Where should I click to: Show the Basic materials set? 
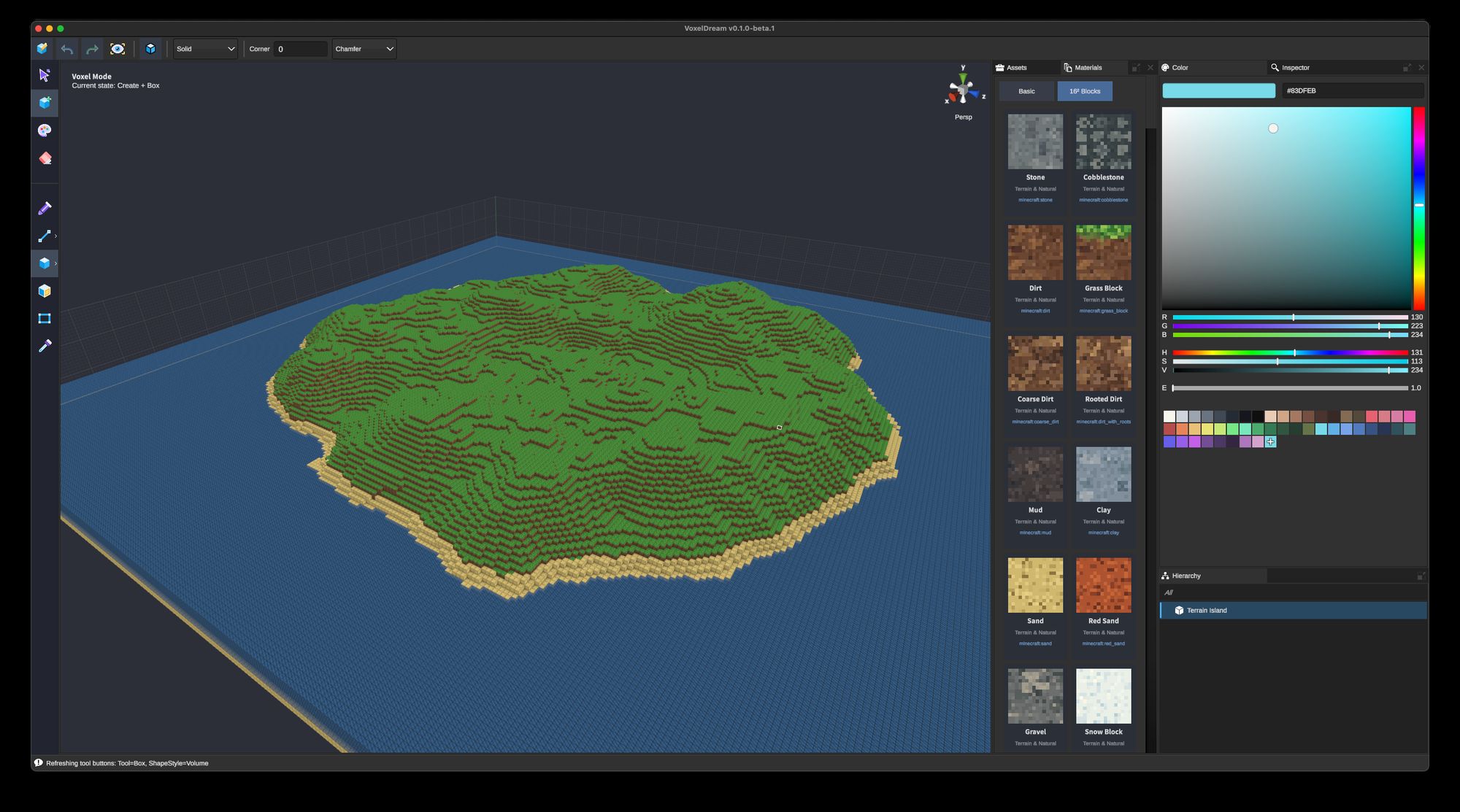point(1027,91)
